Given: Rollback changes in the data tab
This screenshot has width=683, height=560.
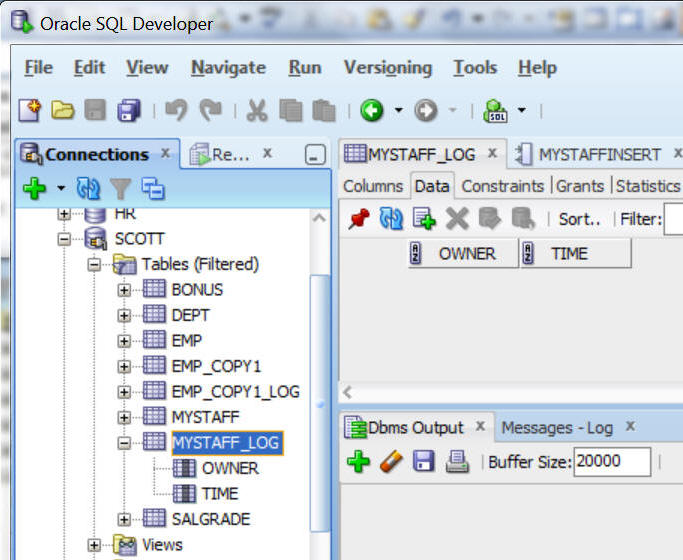Looking at the screenshot, I should point(523,219).
